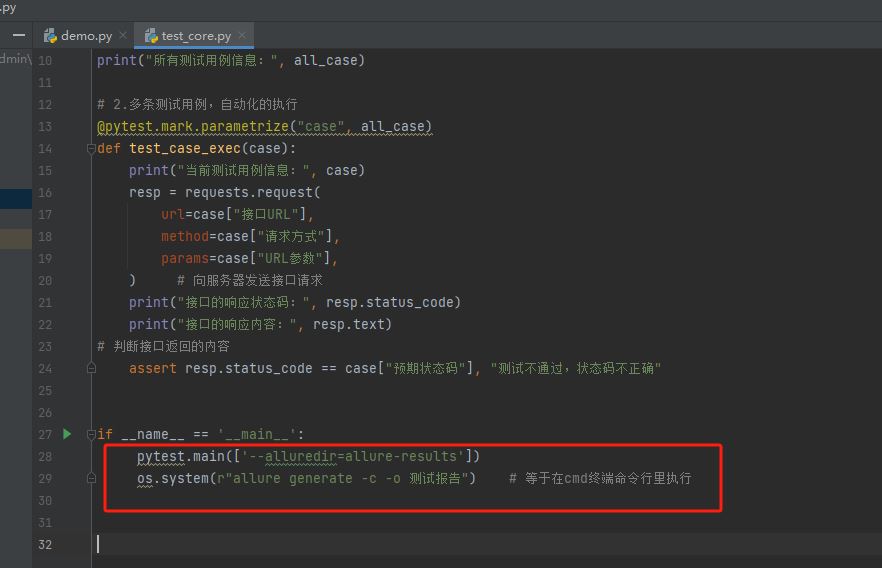882x568 pixels.
Task: Click the test_case_exec function name
Action: (184, 148)
